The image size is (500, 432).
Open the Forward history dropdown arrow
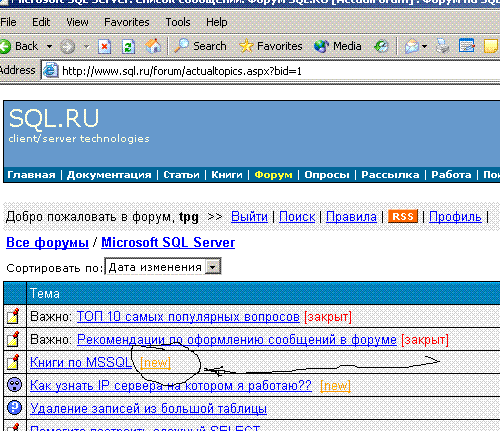coord(86,46)
